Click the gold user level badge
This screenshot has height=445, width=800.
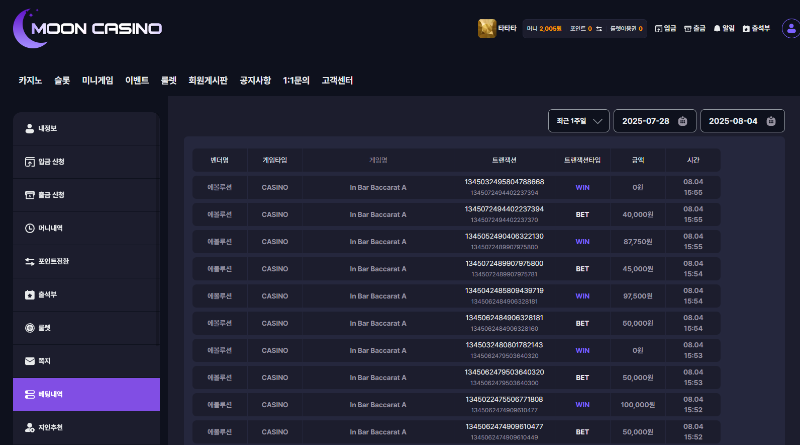coord(487,29)
